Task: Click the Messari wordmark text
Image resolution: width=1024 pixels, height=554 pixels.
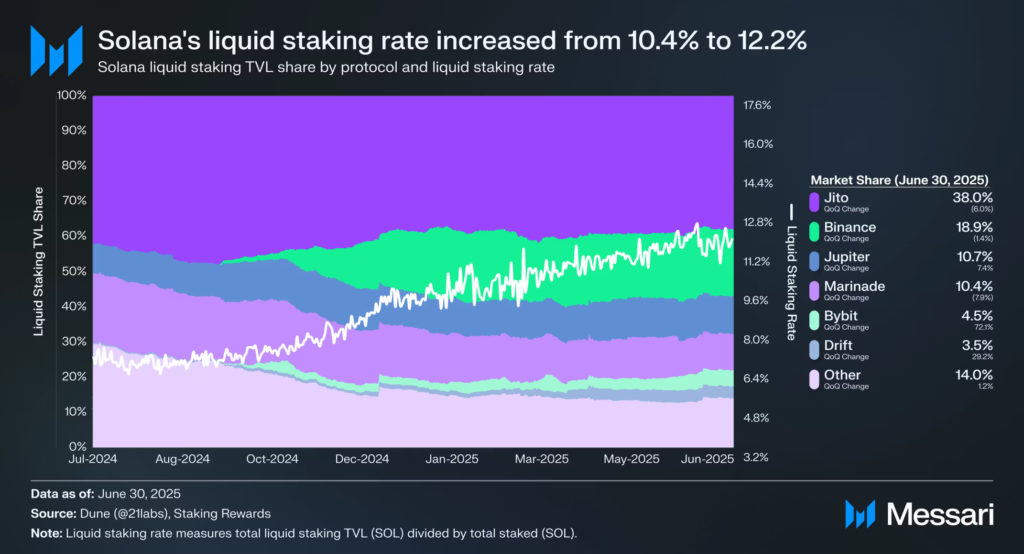Action: [938, 514]
